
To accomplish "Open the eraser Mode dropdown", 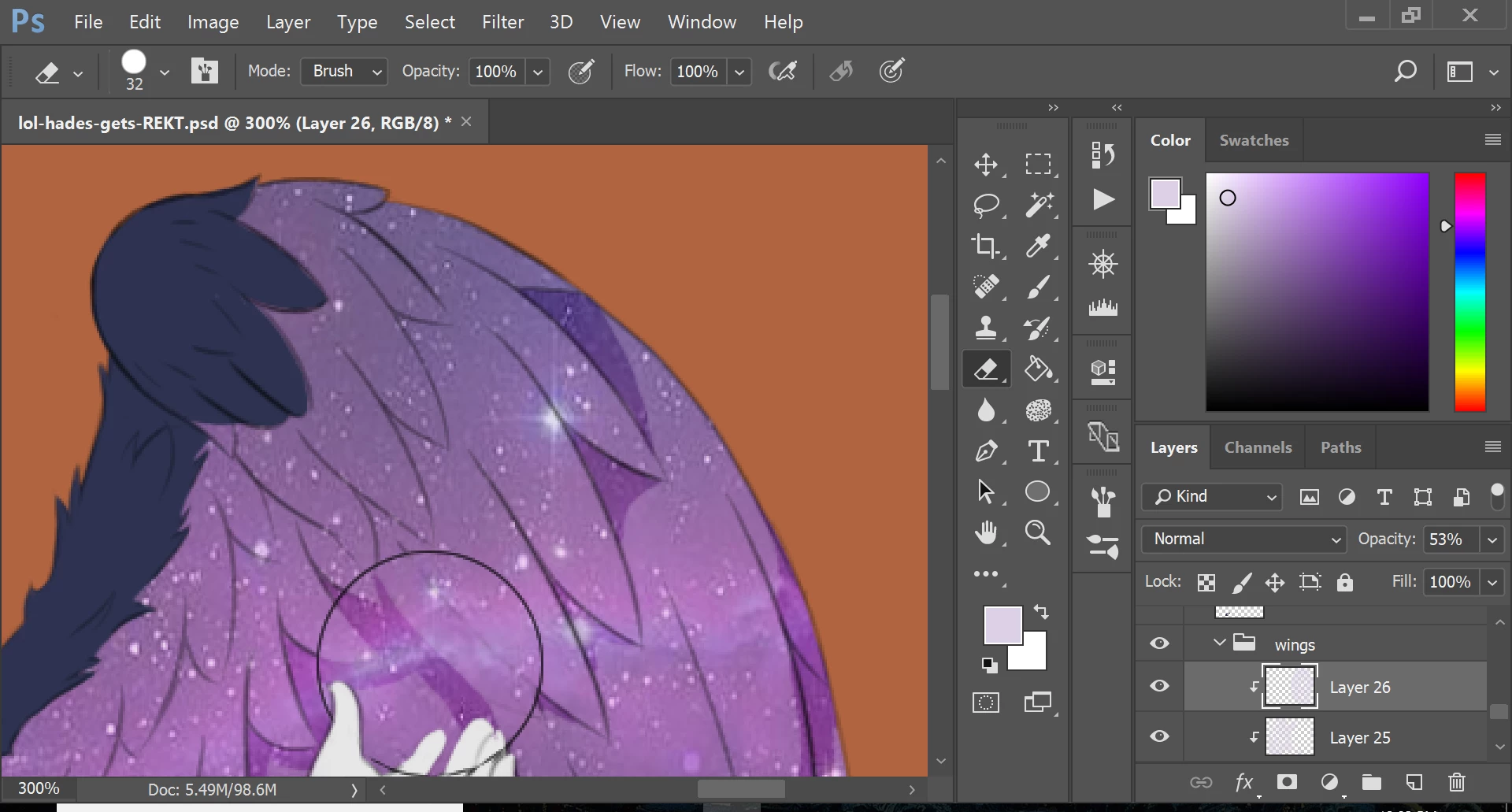I will [344, 72].
